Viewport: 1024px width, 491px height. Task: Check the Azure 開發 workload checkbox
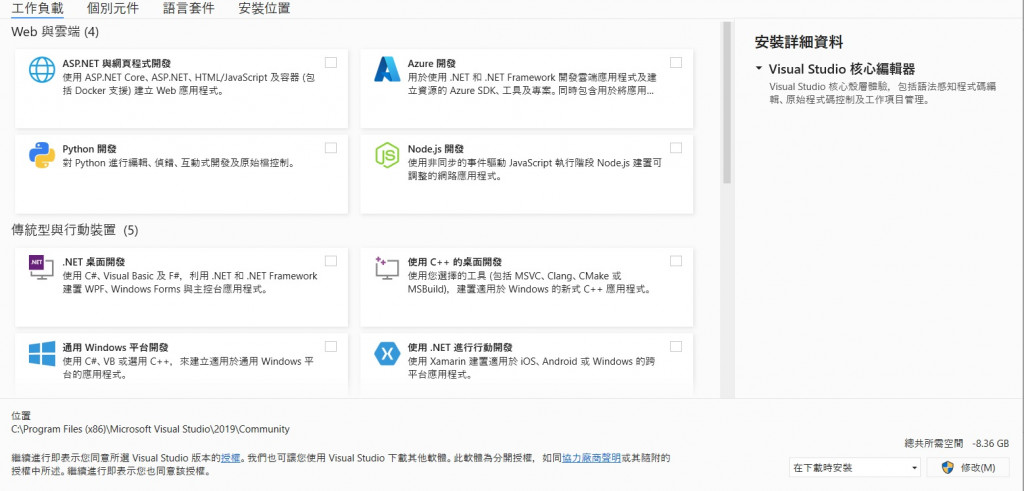[676, 63]
